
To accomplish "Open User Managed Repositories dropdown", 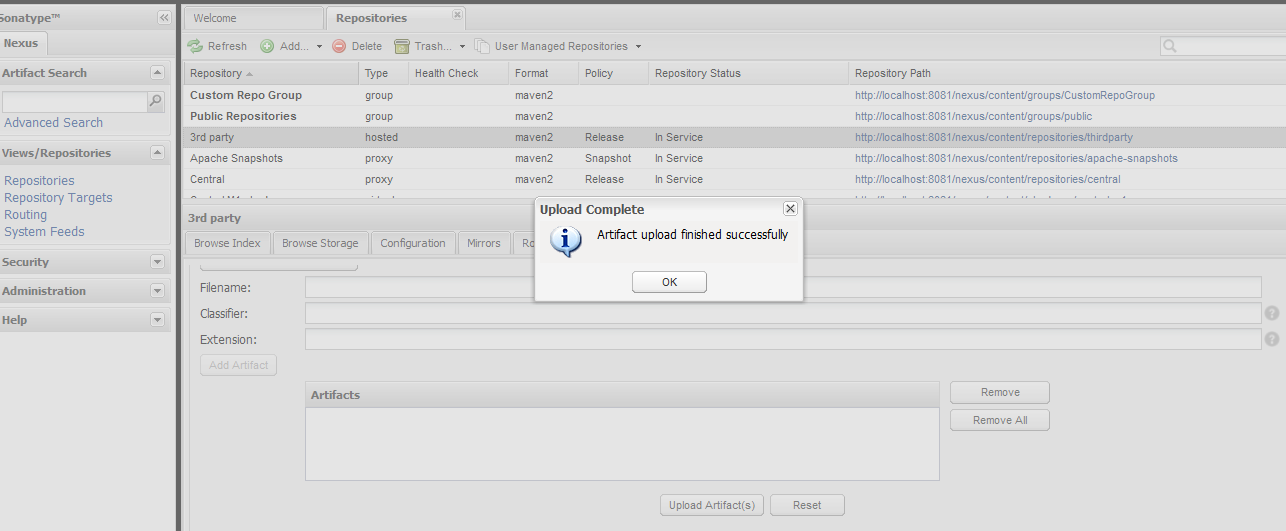I will (558, 46).
